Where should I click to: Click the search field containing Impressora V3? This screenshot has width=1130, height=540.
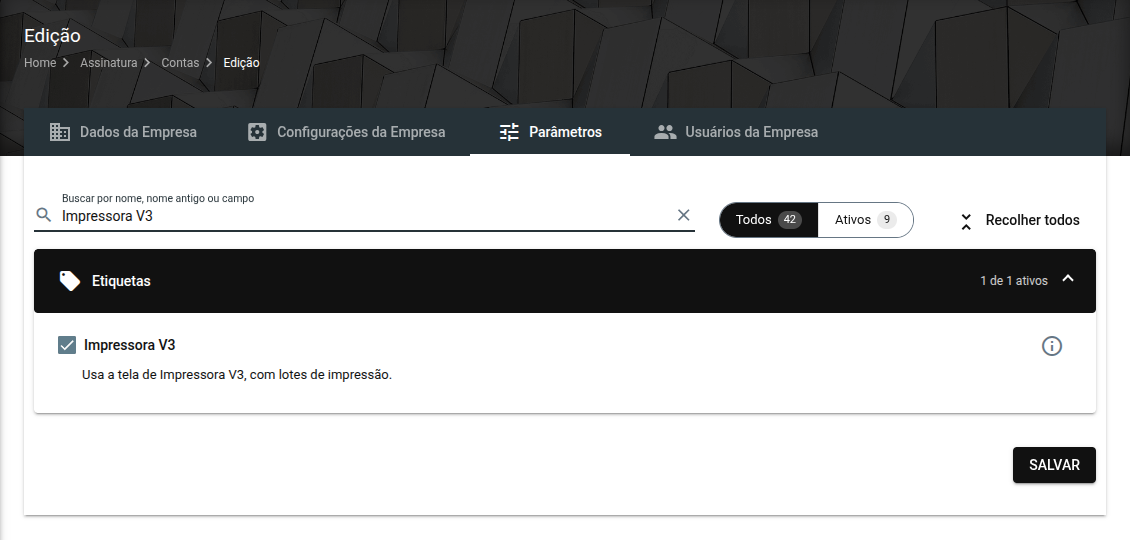click(365, 216)
